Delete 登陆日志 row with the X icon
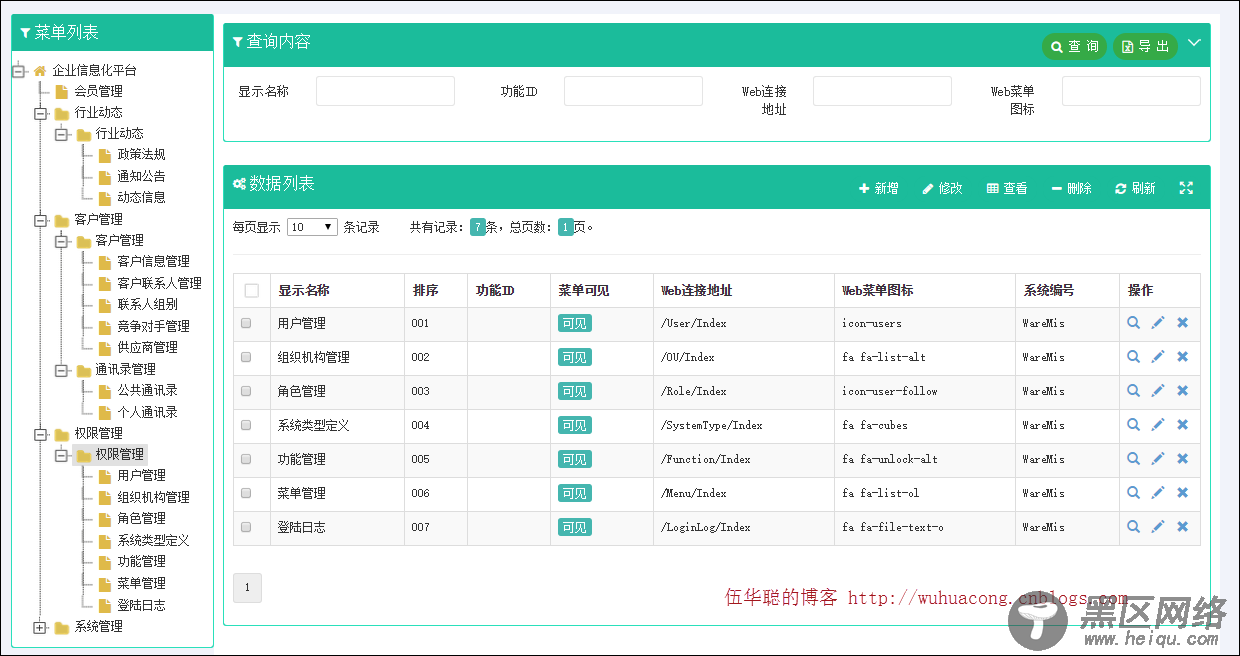The image size is (1240, 656). click(1182, 527)
